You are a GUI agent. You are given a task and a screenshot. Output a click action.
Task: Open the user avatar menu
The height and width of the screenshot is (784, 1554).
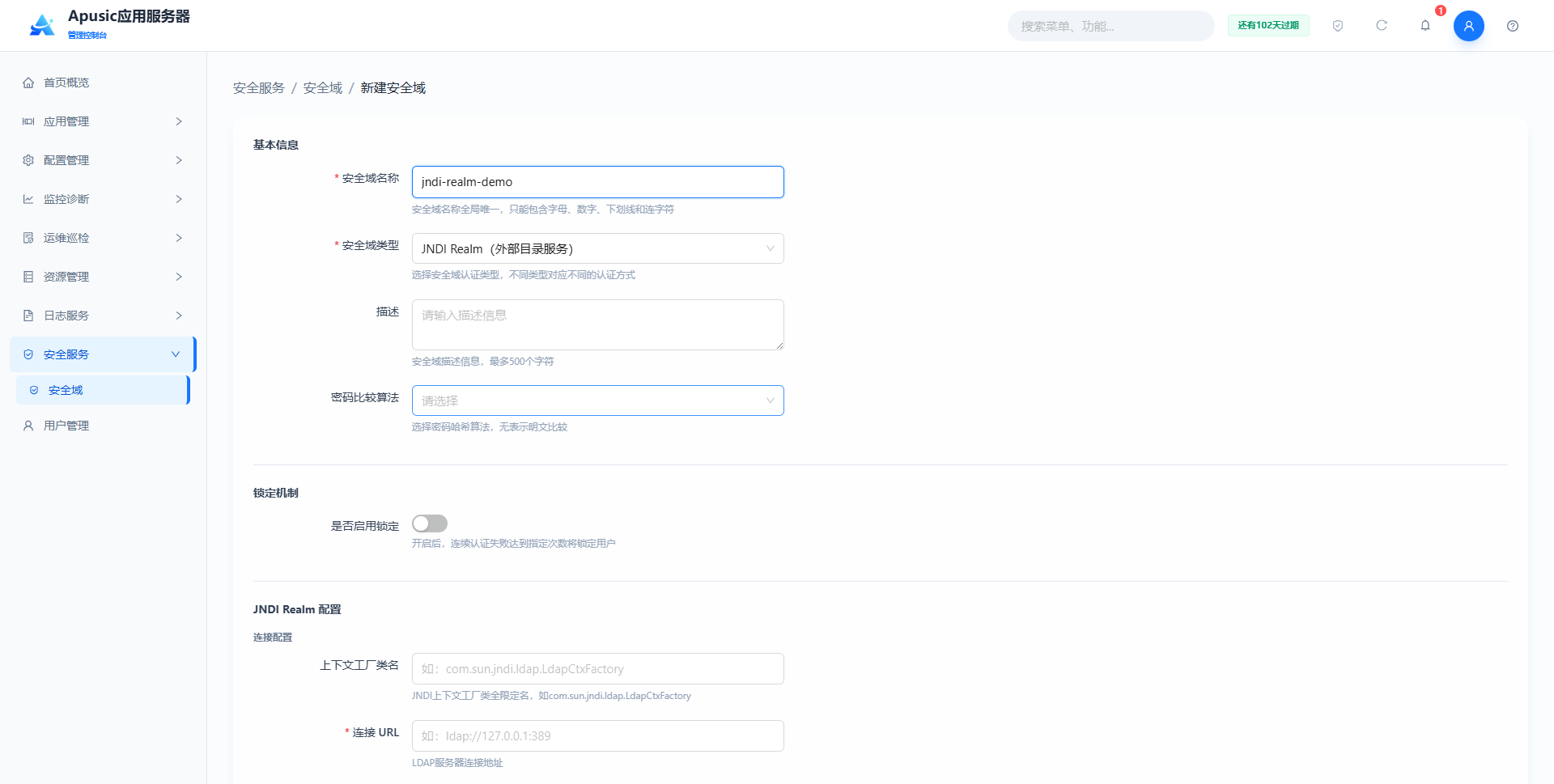coord(1469,26)
